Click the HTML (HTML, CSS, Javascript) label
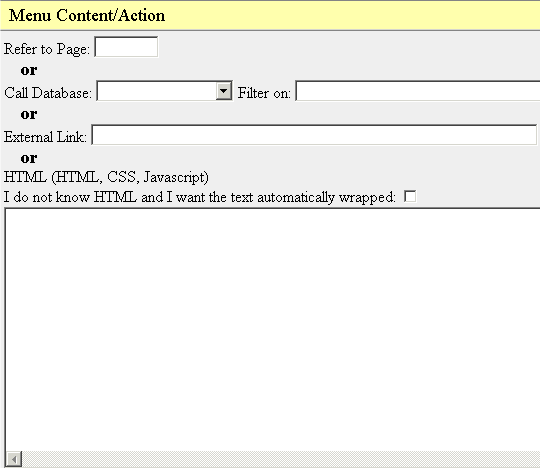 (x=106, y=177)
